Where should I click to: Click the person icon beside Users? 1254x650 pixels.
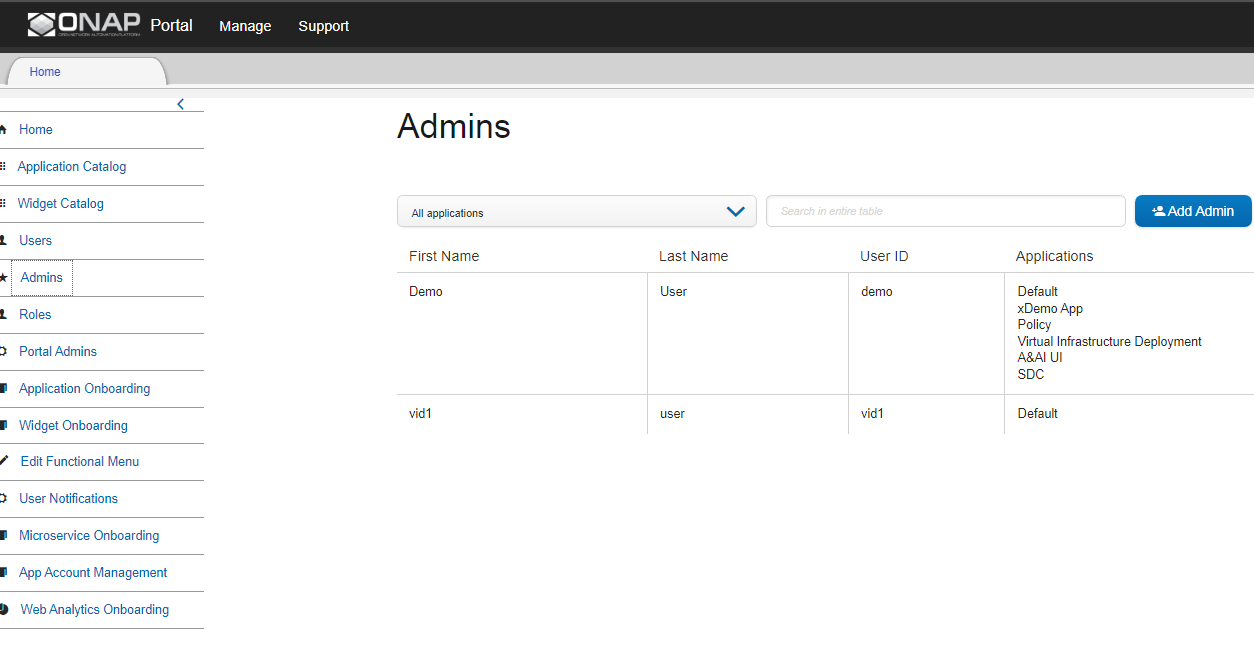pos(3,240)
